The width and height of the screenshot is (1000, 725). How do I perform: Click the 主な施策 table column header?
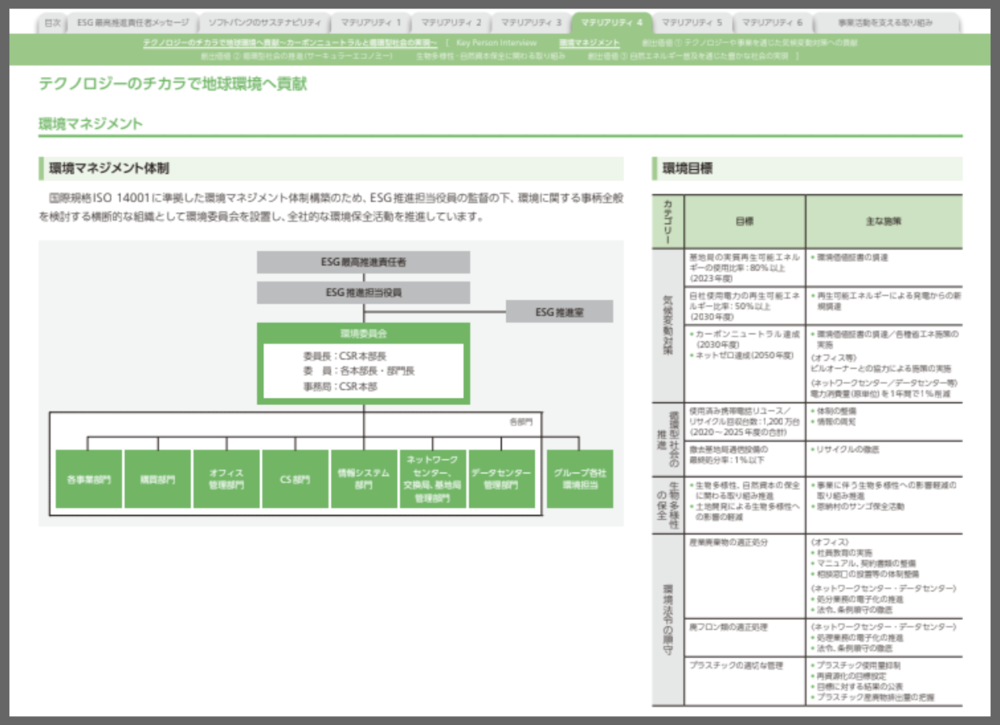click(x=884, y=221)
